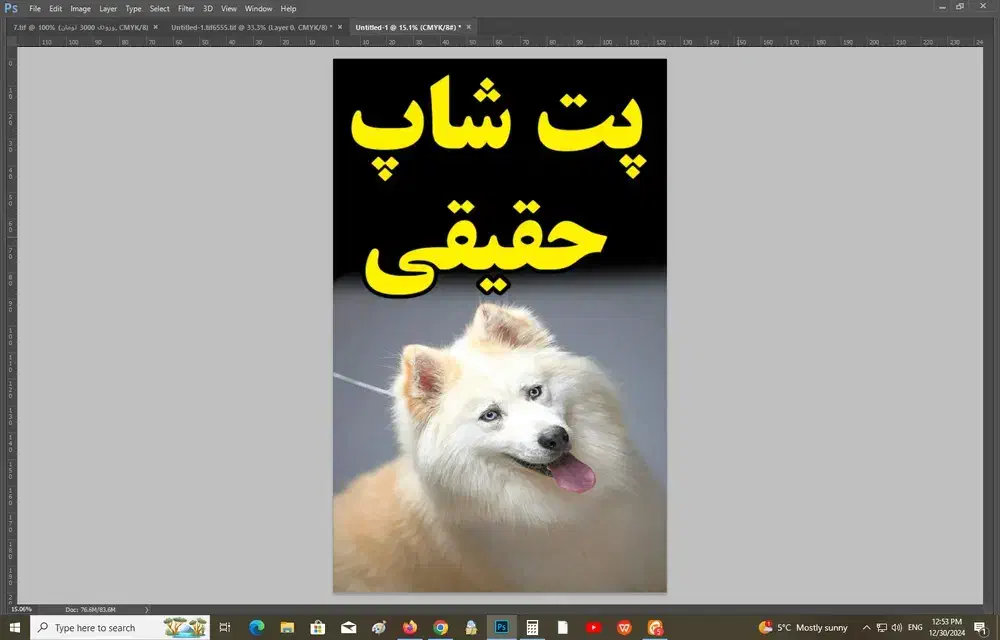Open the Windows Start menu
This screenshot has height=640, width=1000.
click(14, 627)
